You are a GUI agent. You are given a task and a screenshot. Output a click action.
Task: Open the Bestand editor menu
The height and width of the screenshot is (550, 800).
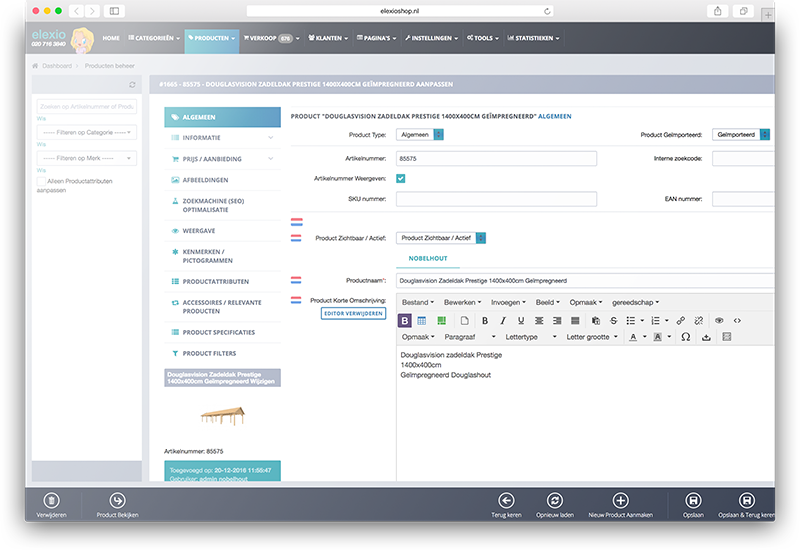tap(418, 302)
